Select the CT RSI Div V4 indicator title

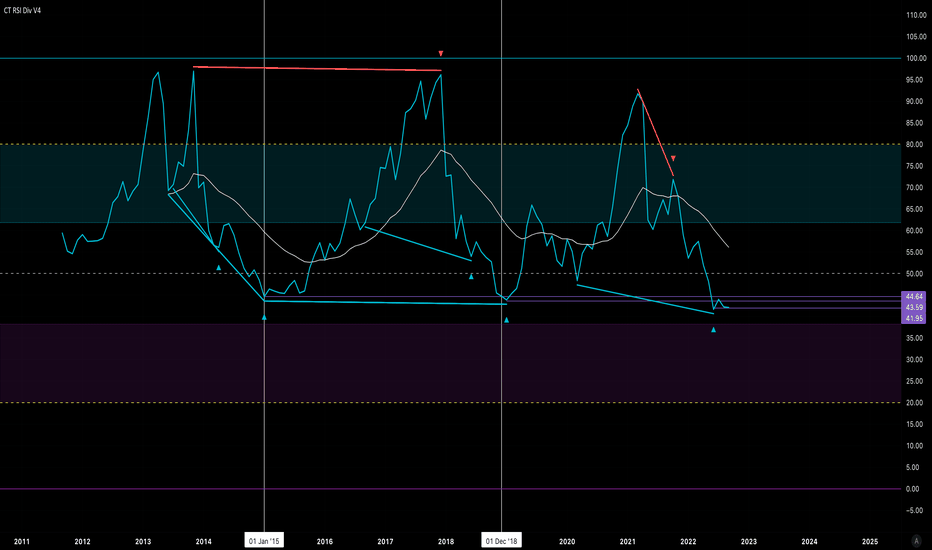tap(23, 11)
